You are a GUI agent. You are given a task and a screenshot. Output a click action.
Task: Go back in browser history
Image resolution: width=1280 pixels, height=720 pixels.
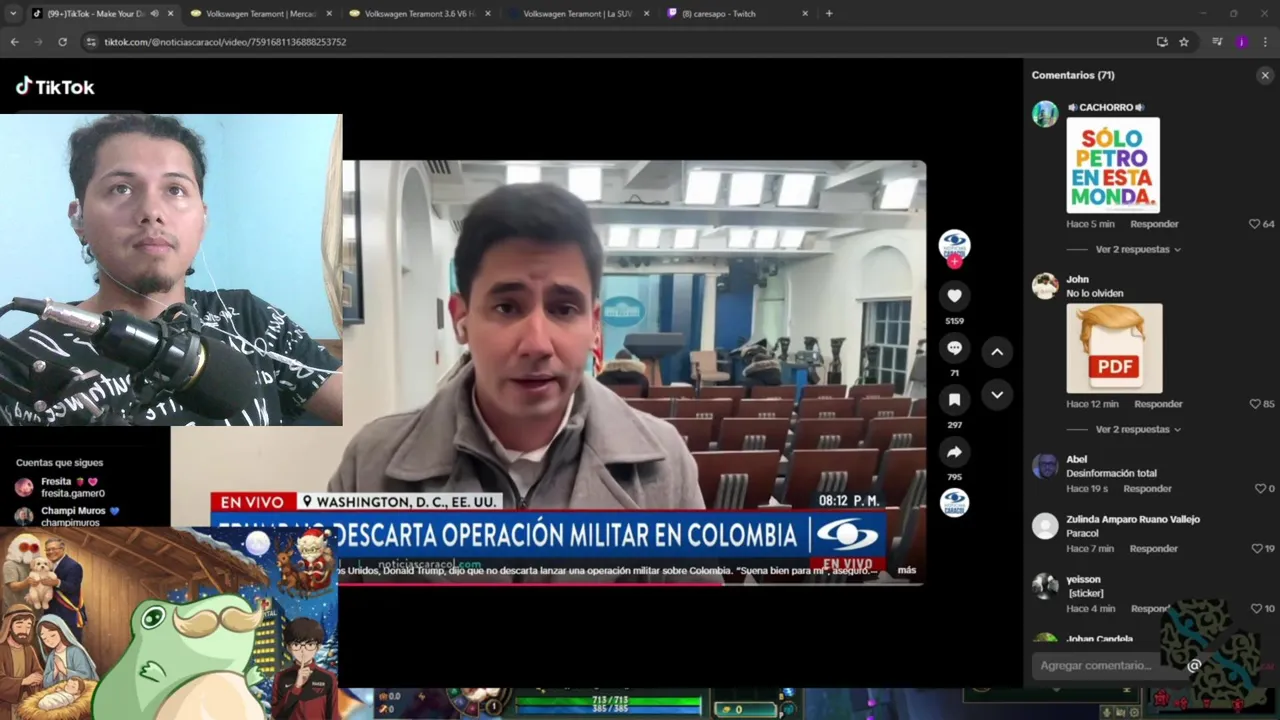pos(14,42)
